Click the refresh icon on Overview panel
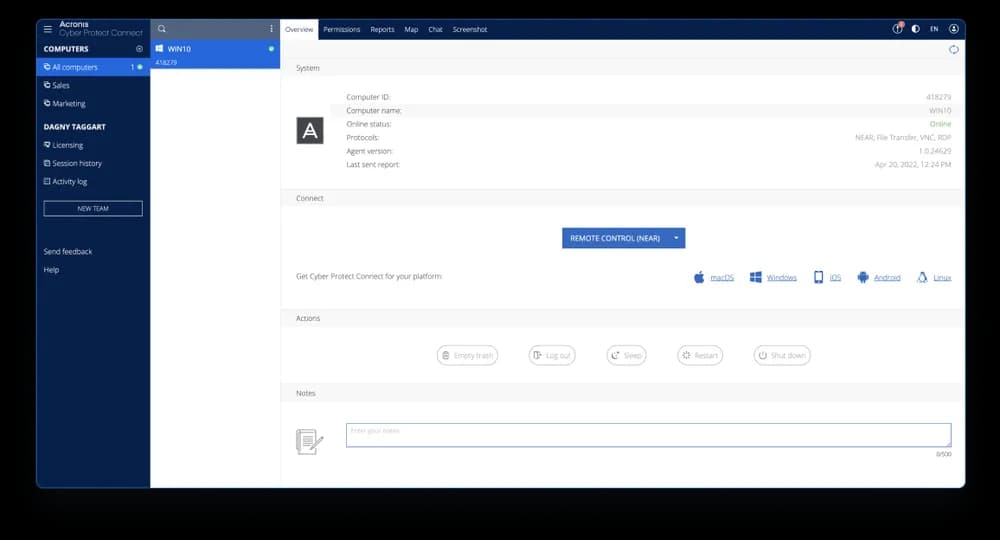This screenshot has height=540, width=1000. tap(953, 50)
